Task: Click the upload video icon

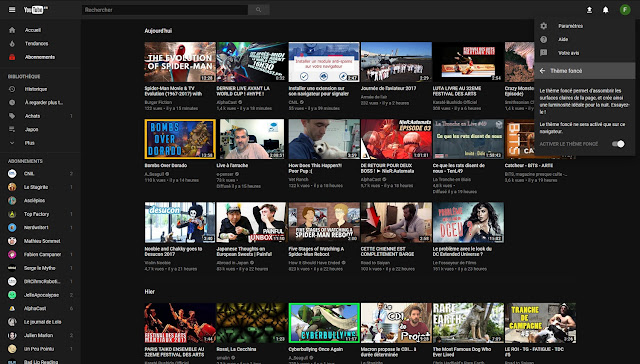Action: (589, 10)
